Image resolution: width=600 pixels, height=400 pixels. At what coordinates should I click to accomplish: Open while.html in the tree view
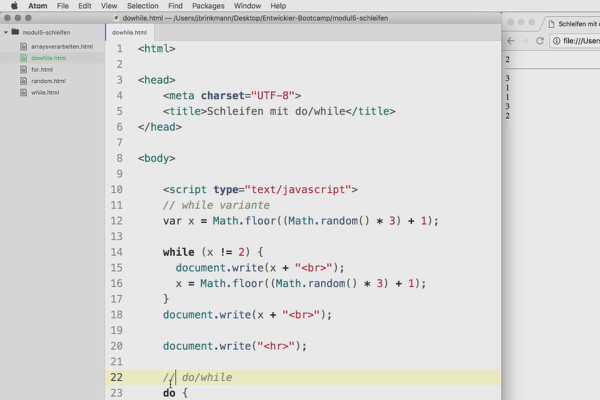[45, 92]
